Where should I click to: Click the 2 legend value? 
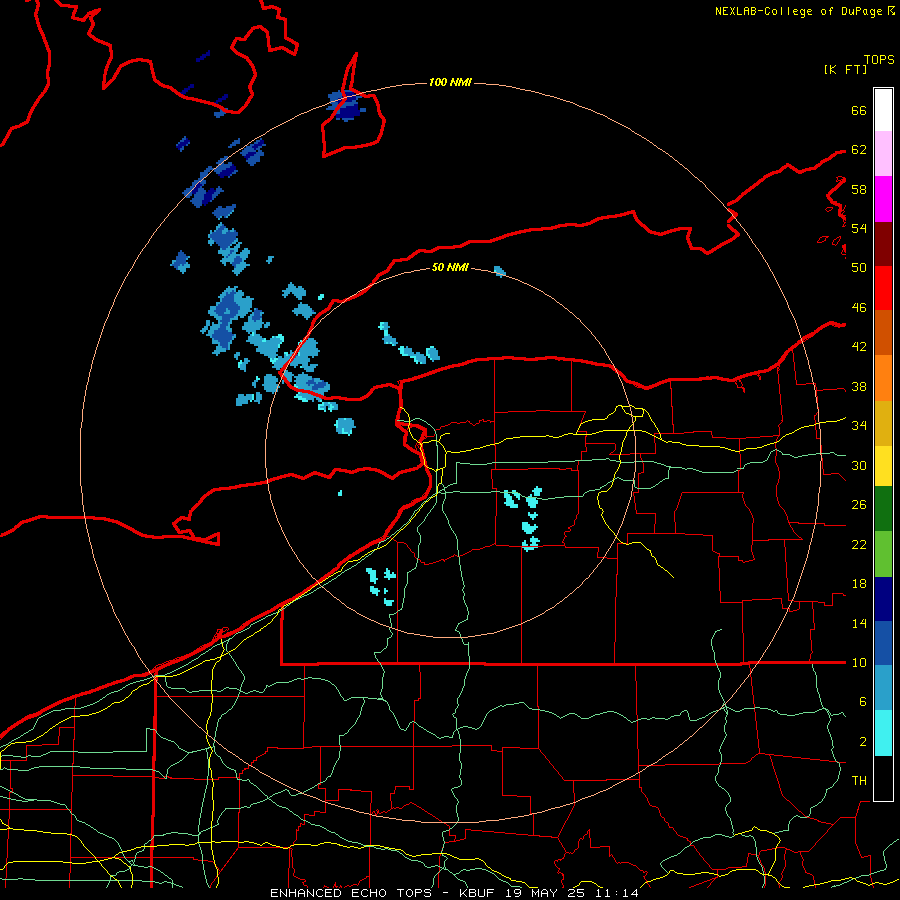(862, 741)
